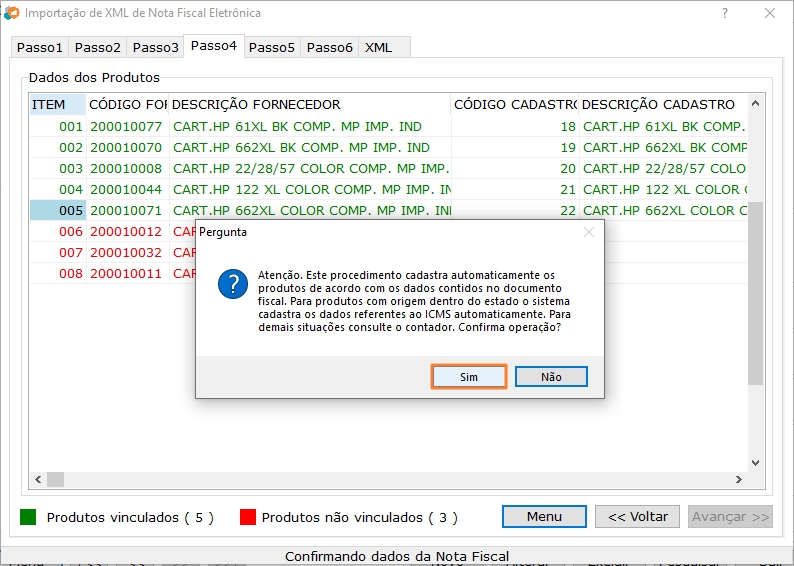The width and height of the screenshot is (794, 566).
Task: Click the red Produtos não vinculados swatch
Action: [x=248, y=517]
